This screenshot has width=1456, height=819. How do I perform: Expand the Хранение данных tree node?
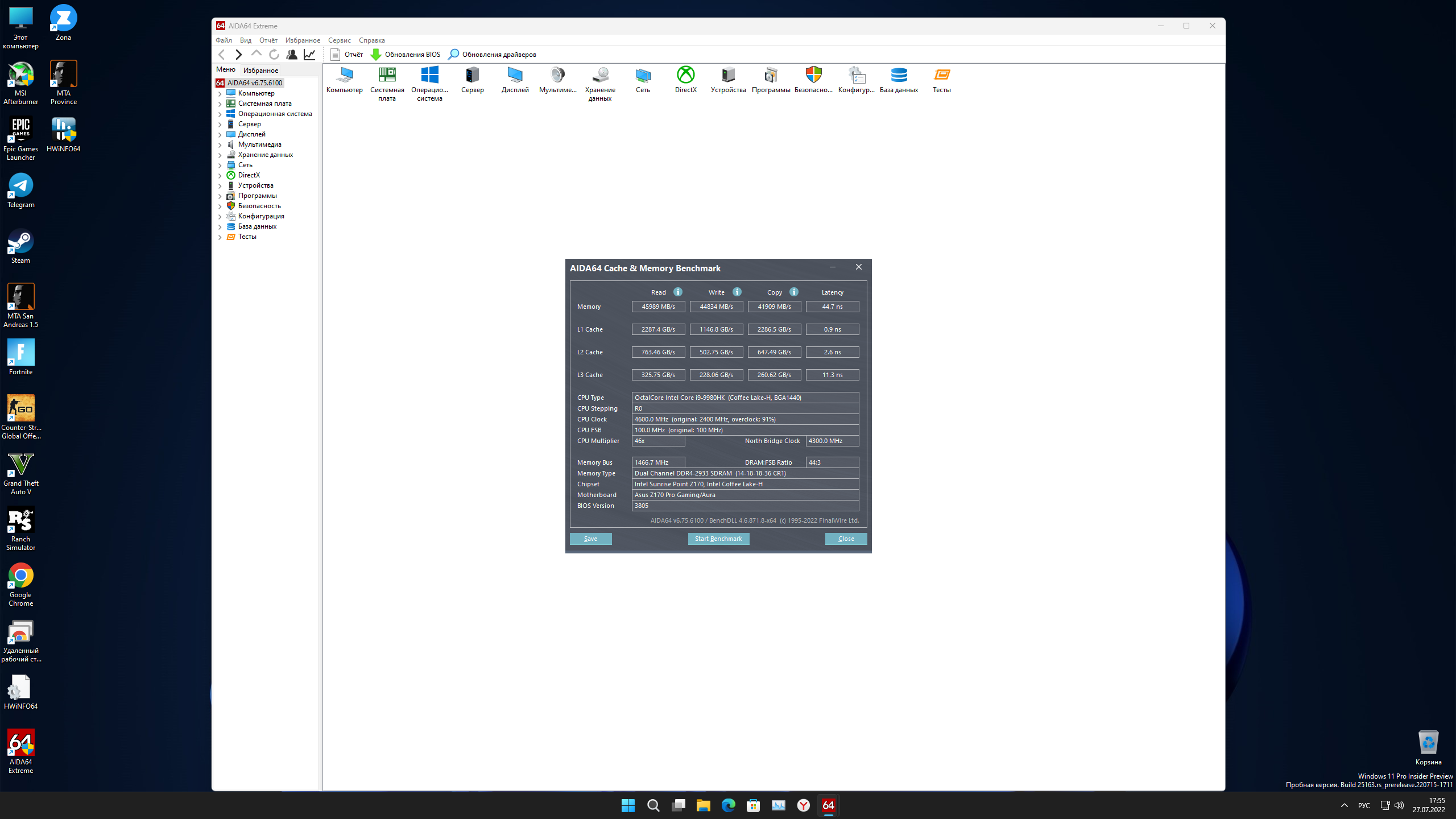coord(220,155)
